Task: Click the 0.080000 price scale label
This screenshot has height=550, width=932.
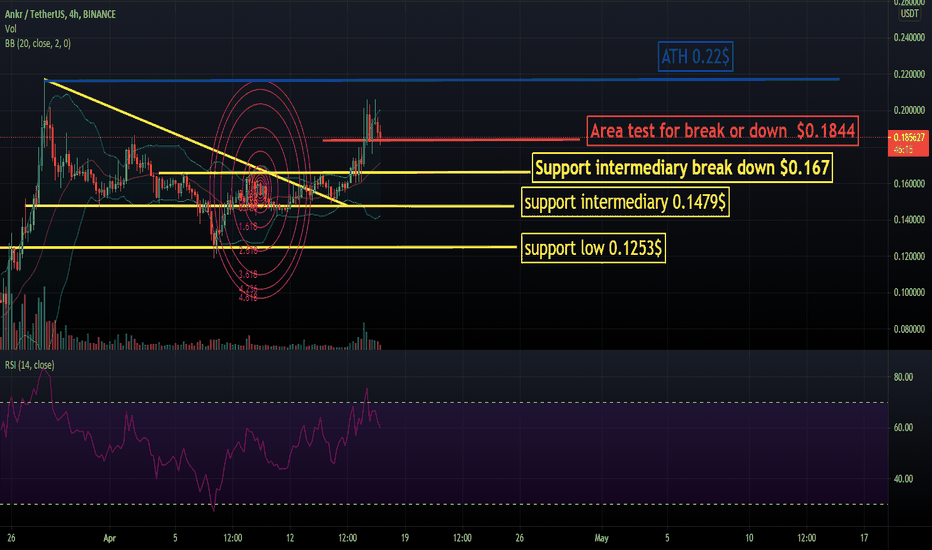Action: pyautogui.click(x=909, y=329)
